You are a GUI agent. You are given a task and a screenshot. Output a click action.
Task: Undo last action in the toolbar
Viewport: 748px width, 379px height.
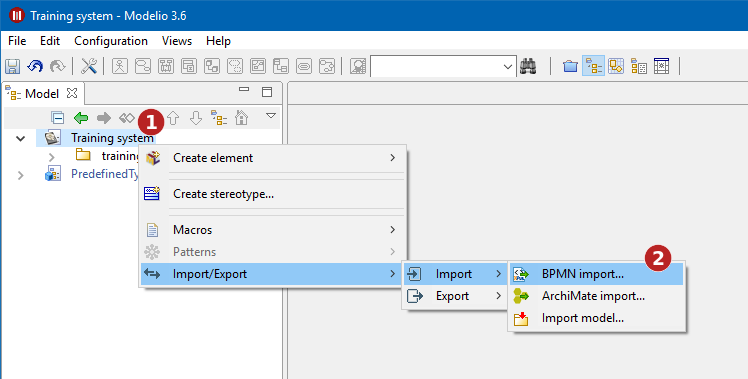(35, 66)
